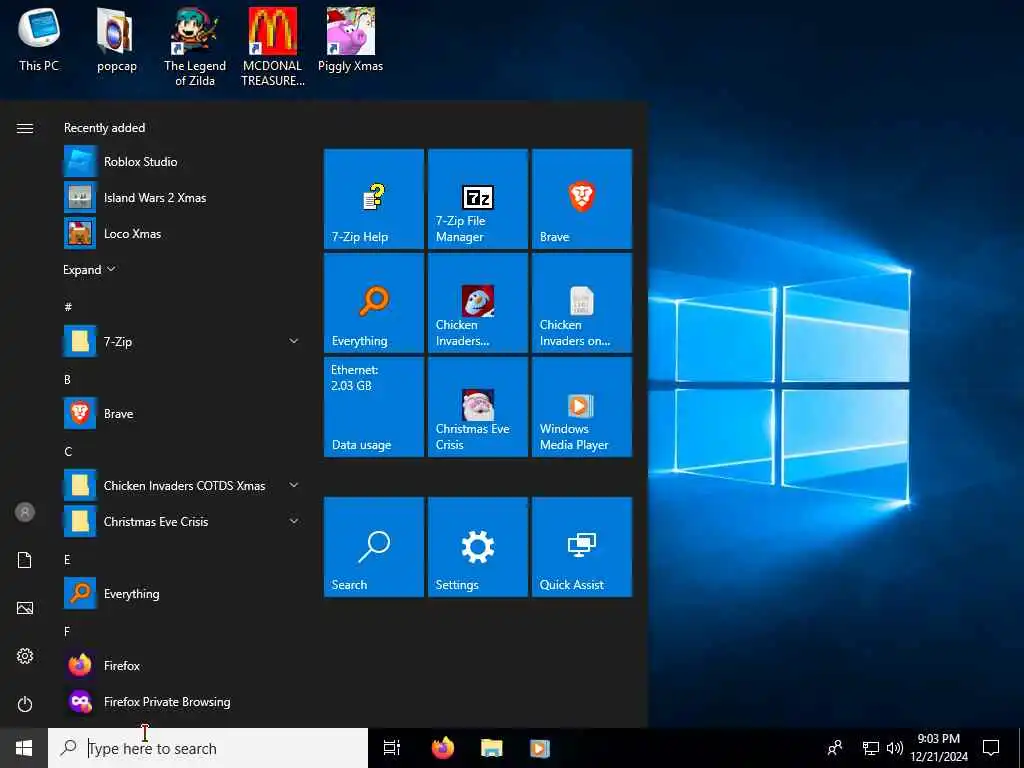Open the 7-Zip folder icon in list
This screenshot has height=768, width=1024.
[x=80, y=342]
